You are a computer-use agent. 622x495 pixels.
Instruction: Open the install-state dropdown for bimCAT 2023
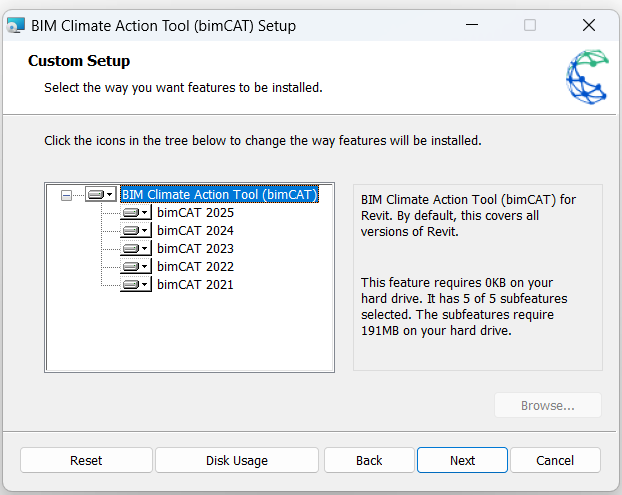(x=144, y=249)
